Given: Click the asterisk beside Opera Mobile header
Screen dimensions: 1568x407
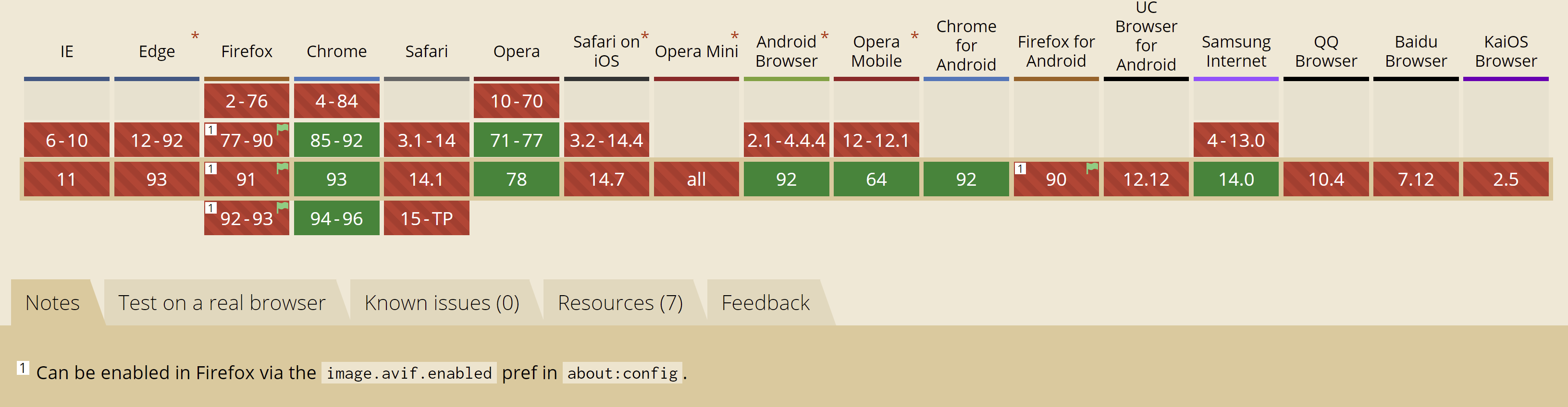Looking at the screenshot, I should (x=914, y=36).
